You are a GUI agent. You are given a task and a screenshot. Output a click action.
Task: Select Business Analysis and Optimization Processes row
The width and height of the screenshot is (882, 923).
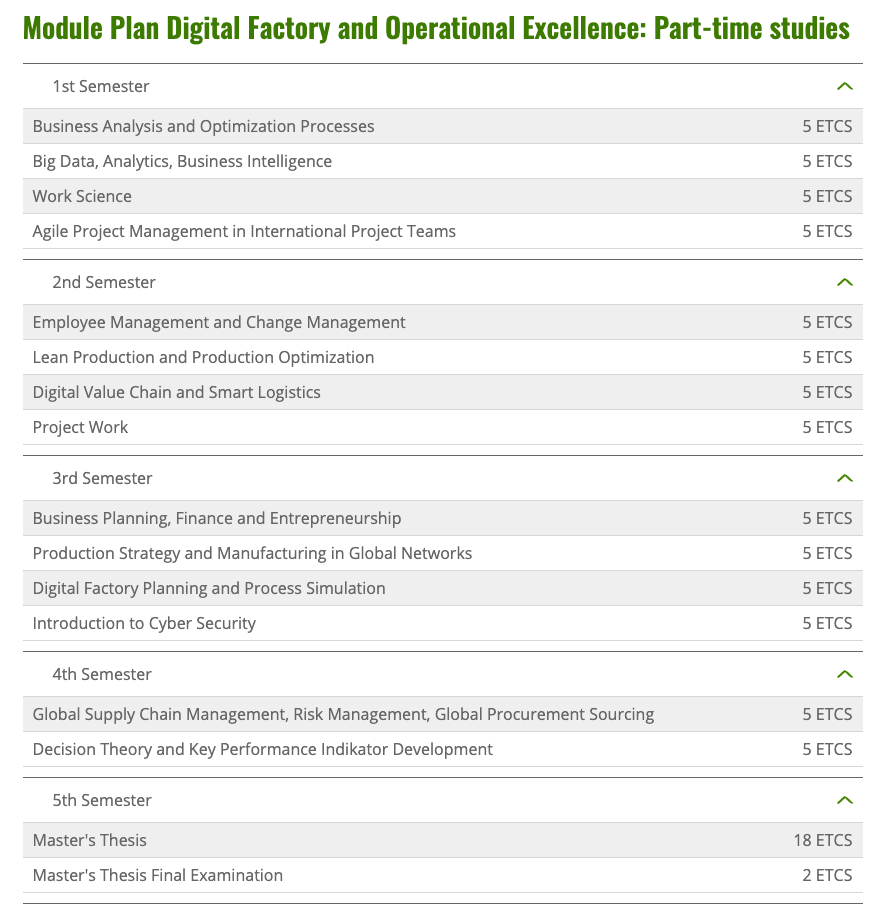pos(443,126)
